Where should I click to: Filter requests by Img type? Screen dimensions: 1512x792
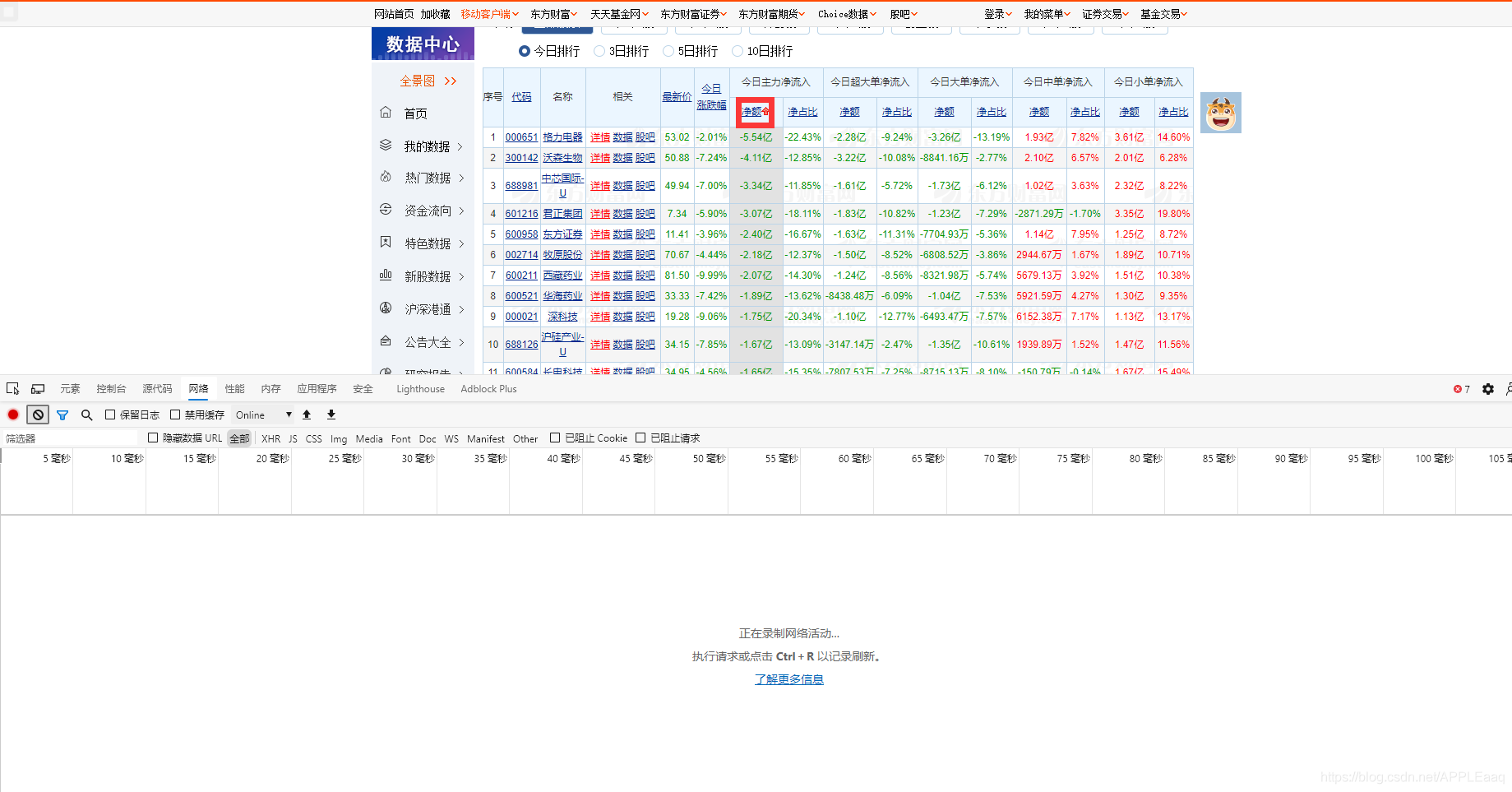tap(339, 439)
